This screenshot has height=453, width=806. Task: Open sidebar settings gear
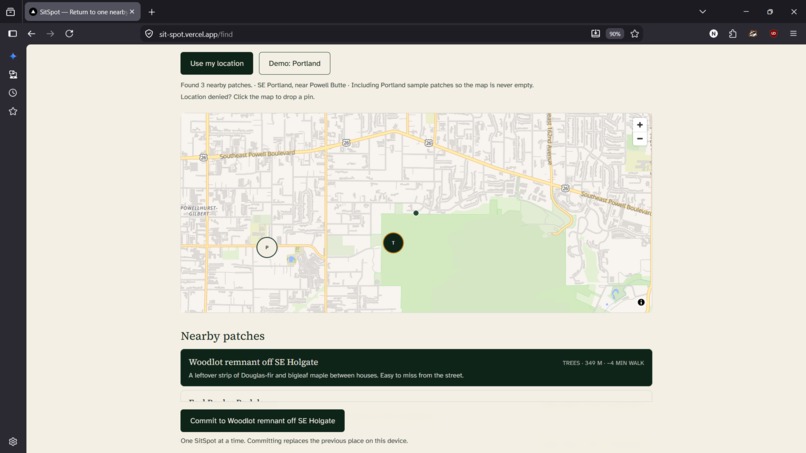point(13,442)
